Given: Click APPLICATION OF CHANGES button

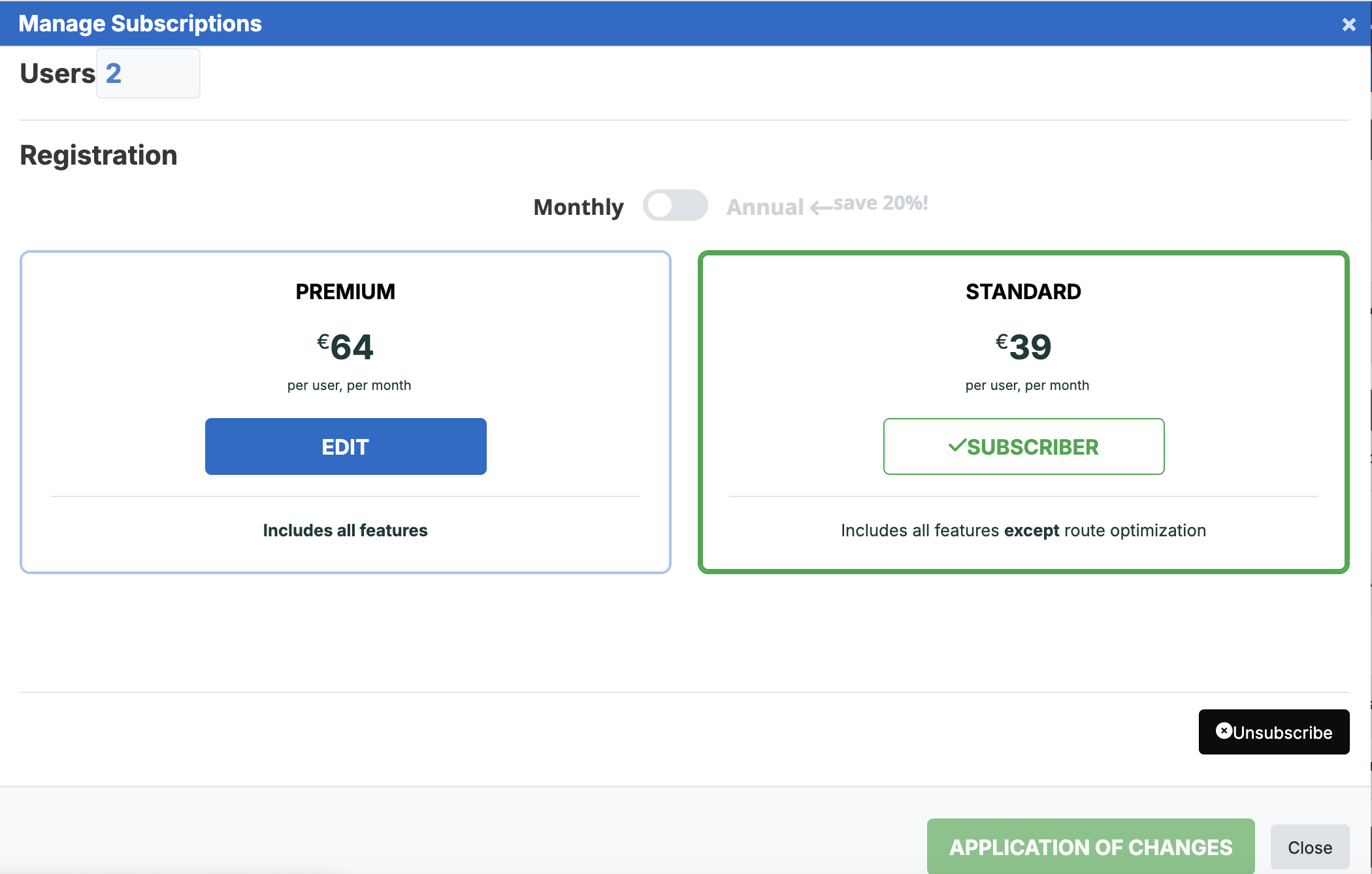Looking at the screenshot, I should tap(1090, 847).
